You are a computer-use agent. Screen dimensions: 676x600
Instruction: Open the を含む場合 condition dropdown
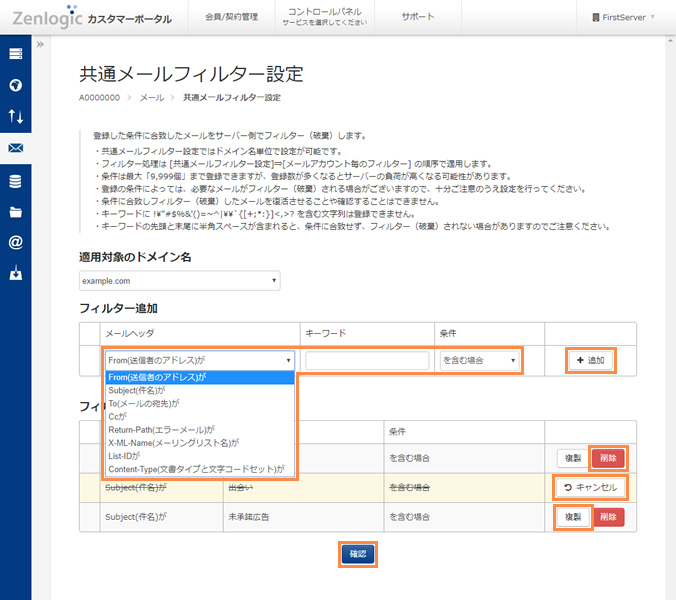click(479, 360)
